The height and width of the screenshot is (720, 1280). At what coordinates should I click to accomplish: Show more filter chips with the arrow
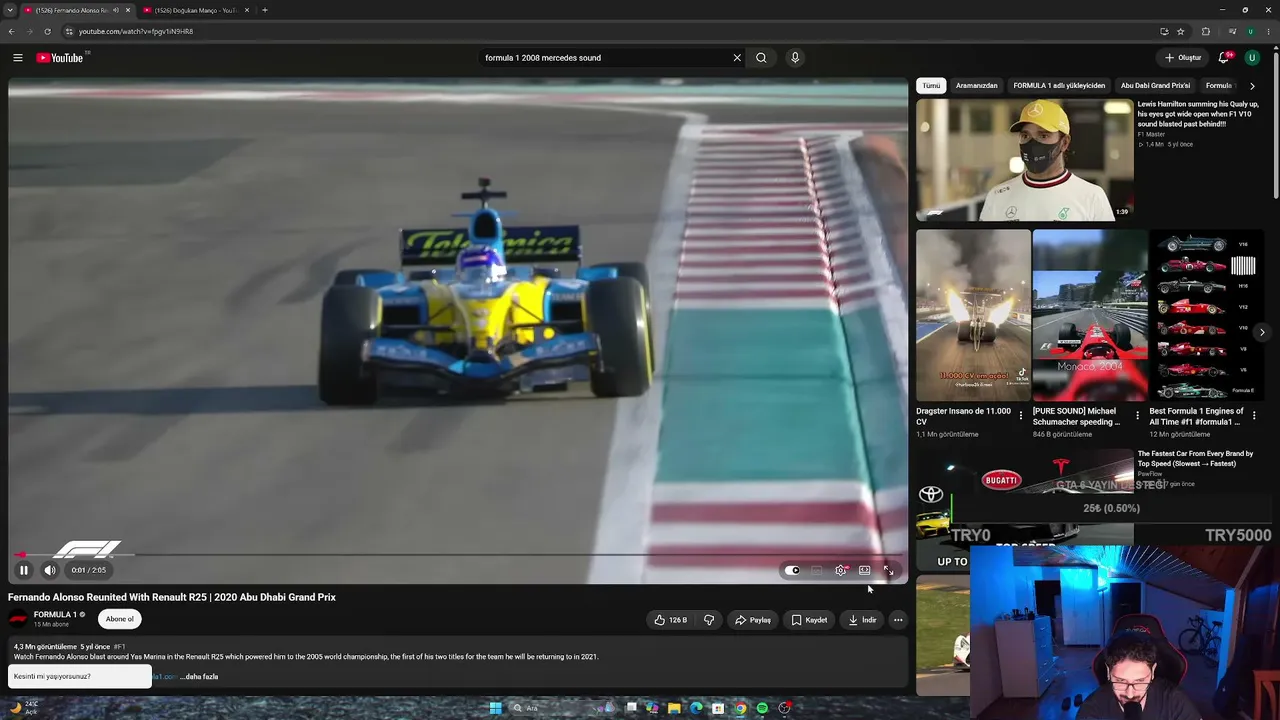click(1252, 86)
